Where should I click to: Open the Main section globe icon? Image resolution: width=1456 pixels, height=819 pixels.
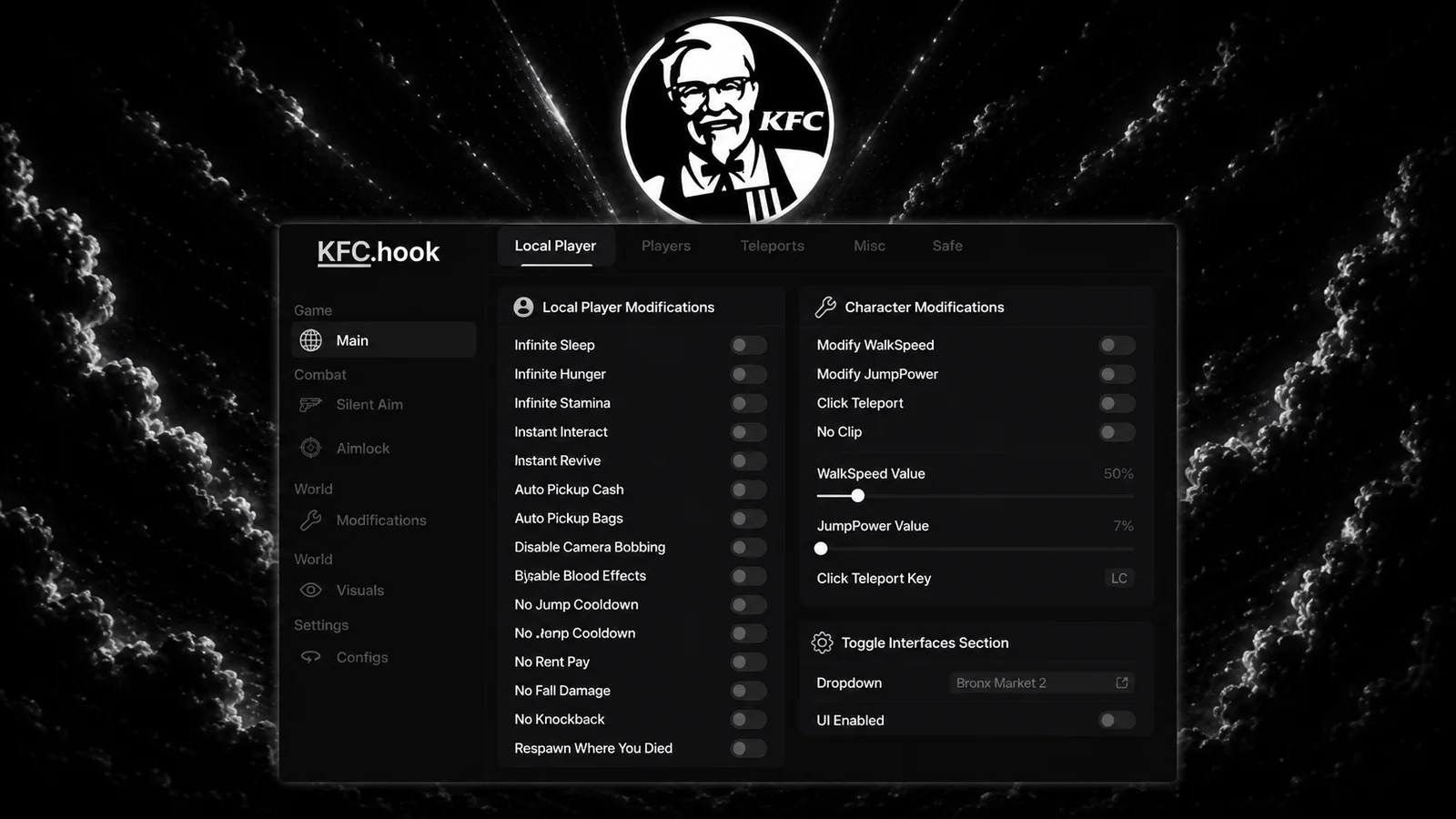[x=311, y=340]
